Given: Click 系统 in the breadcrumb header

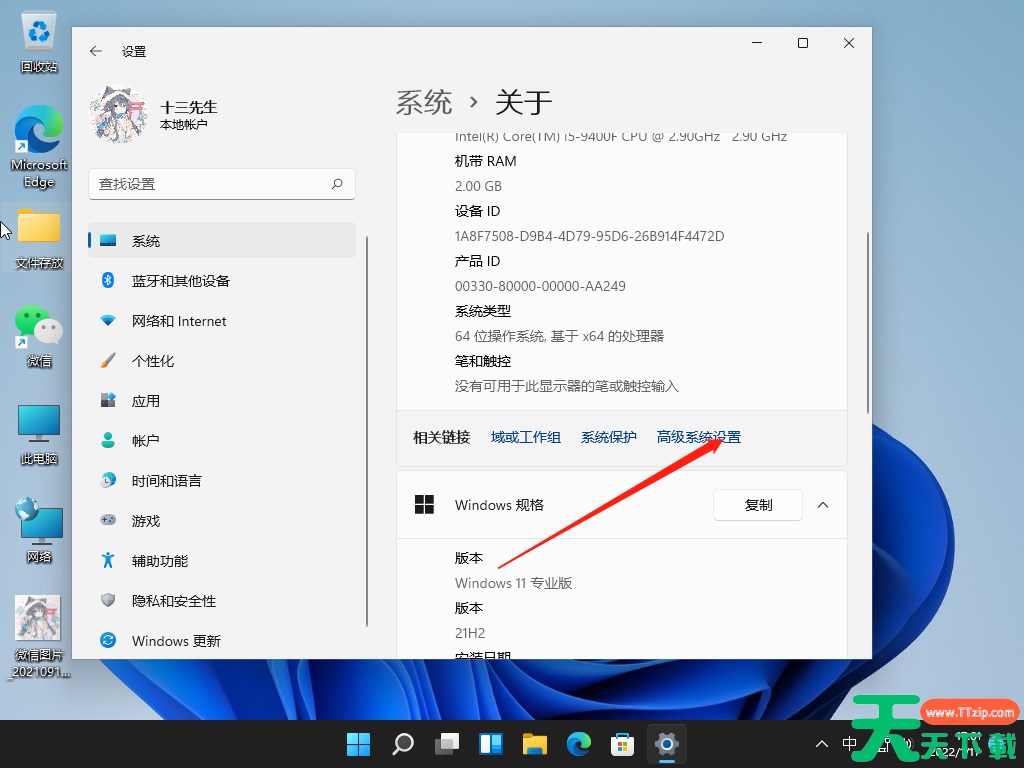Looking at the screenshot, I should point(424,102).
